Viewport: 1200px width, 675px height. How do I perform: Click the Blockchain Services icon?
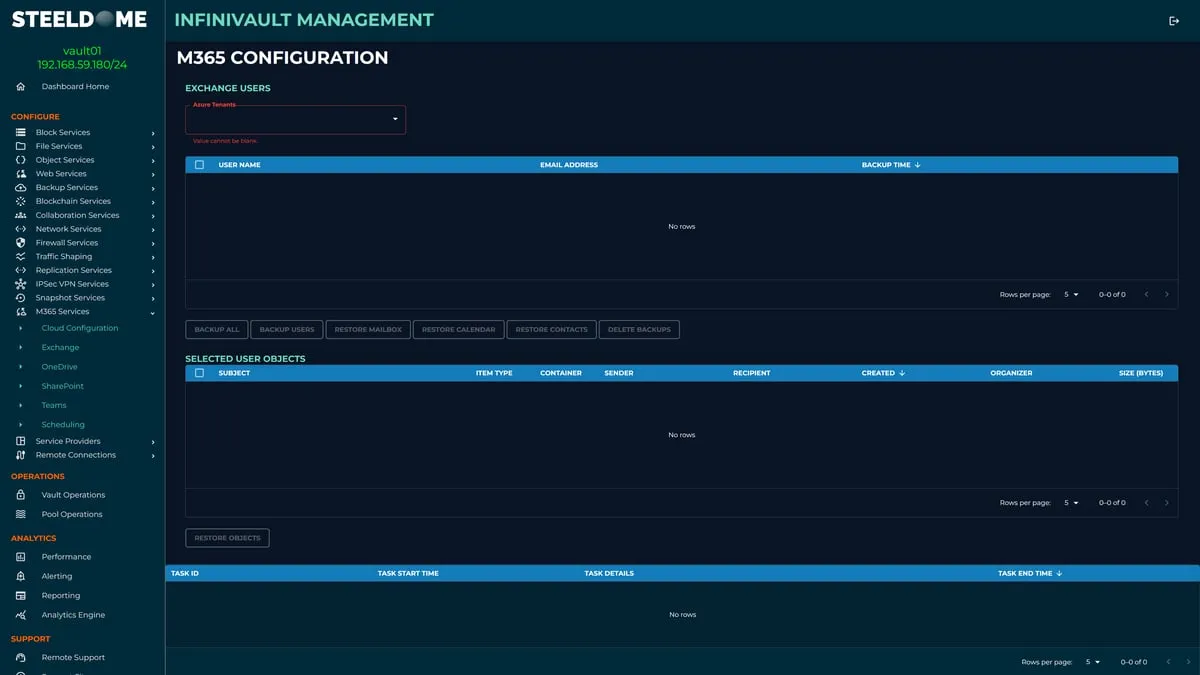19,201
